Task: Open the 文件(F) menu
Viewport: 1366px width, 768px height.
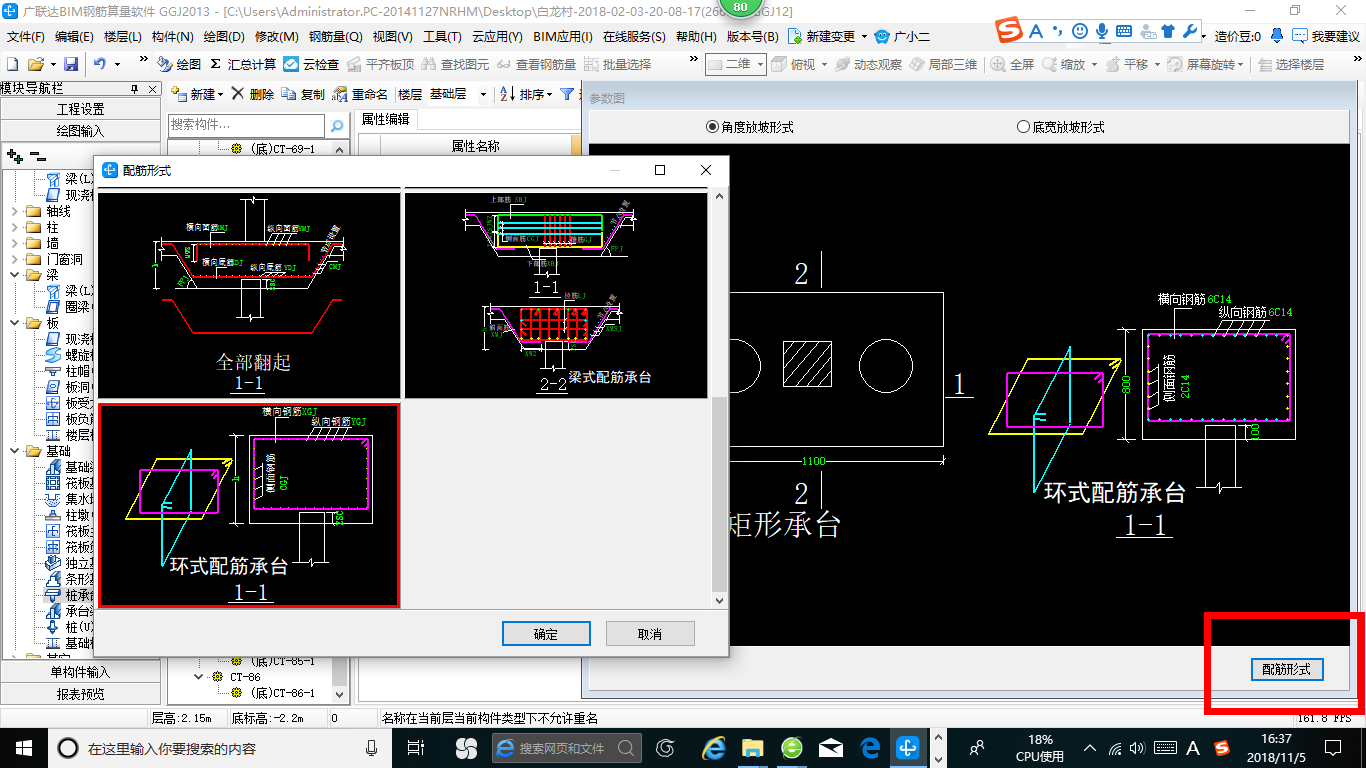Action: tap(26, 36)
